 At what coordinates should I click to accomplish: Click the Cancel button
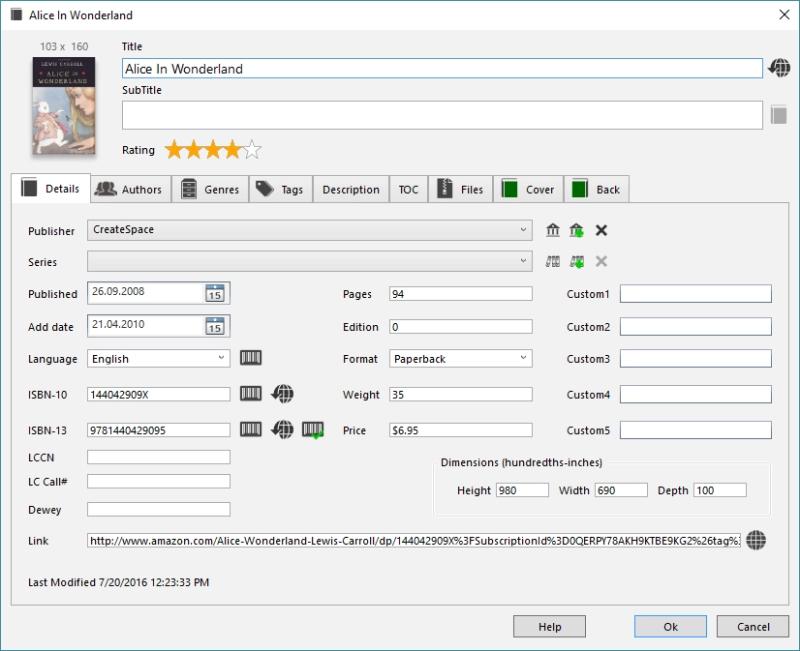(753, 627)
